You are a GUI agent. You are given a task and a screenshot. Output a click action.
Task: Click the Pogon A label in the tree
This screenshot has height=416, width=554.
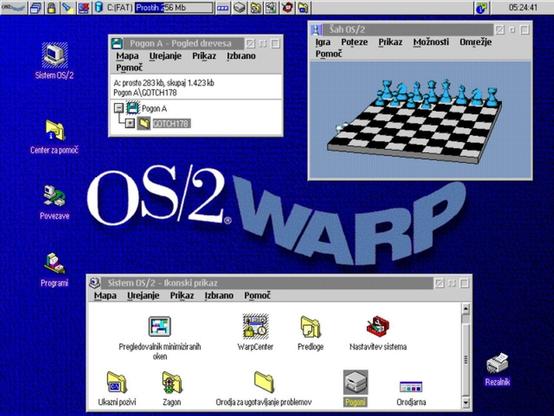click(x=154, y=109)
